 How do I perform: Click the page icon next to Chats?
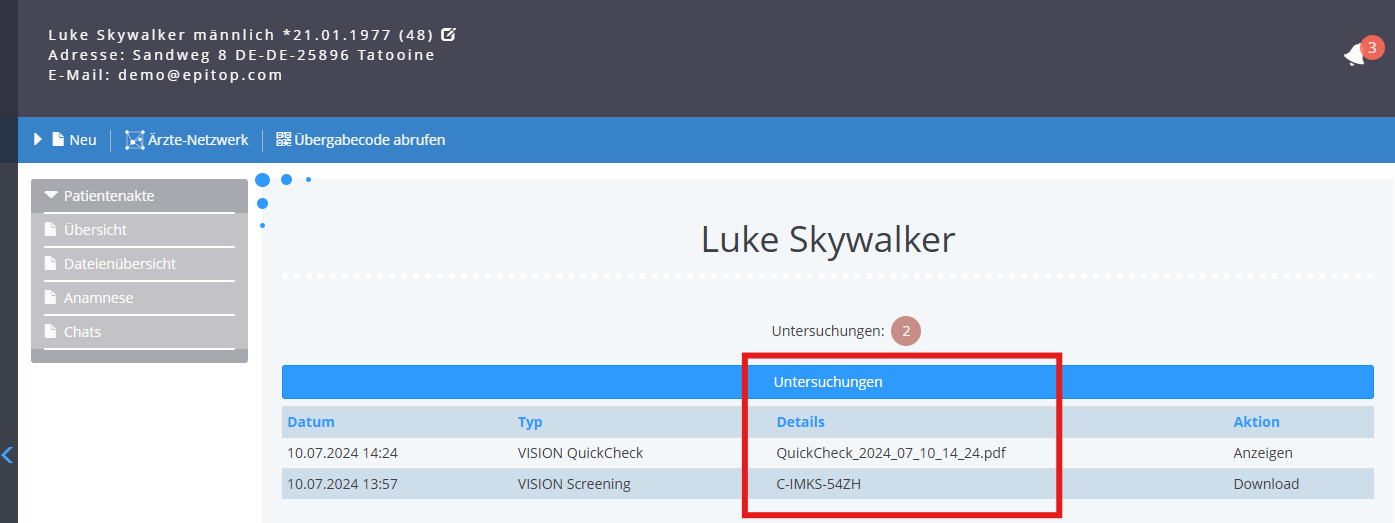coord(51,332)
